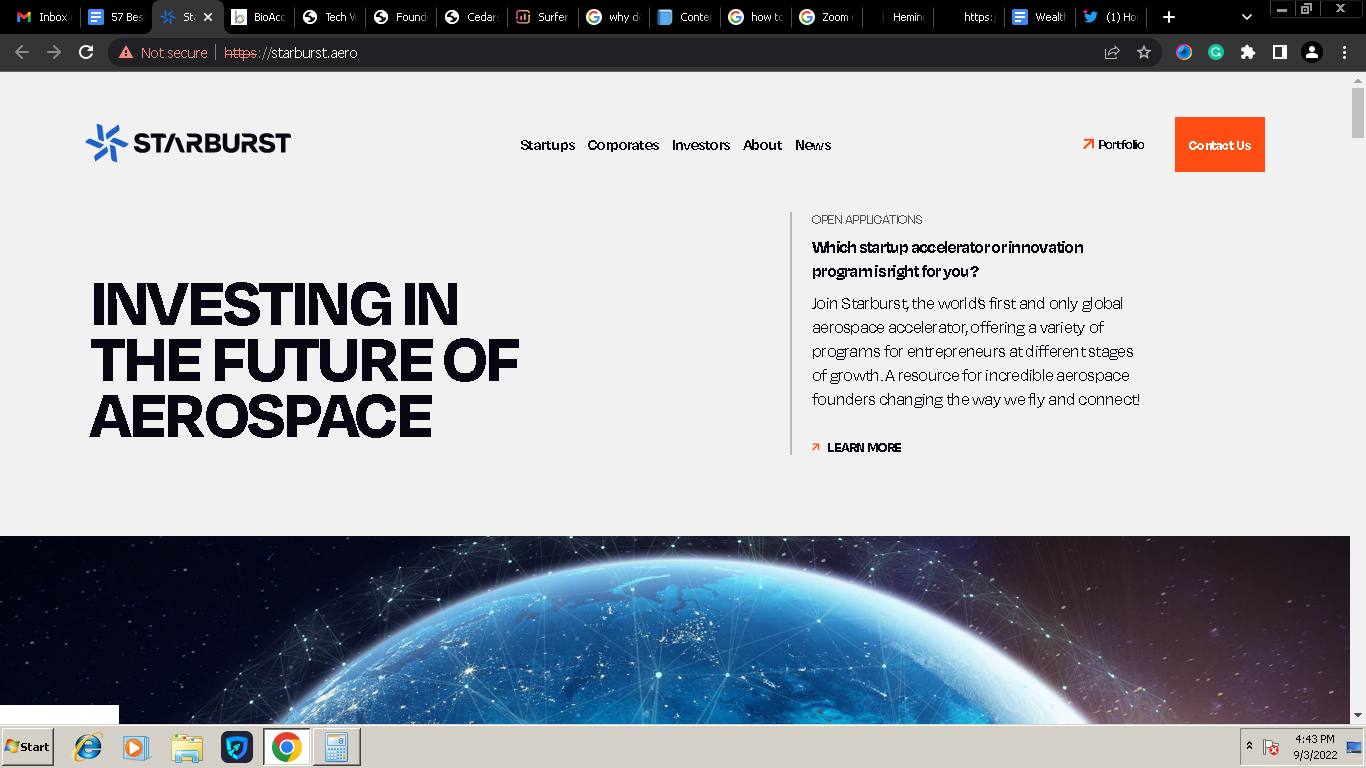Show hidden system tray icons
1366x768 pixels.
tap(1249, 747)
